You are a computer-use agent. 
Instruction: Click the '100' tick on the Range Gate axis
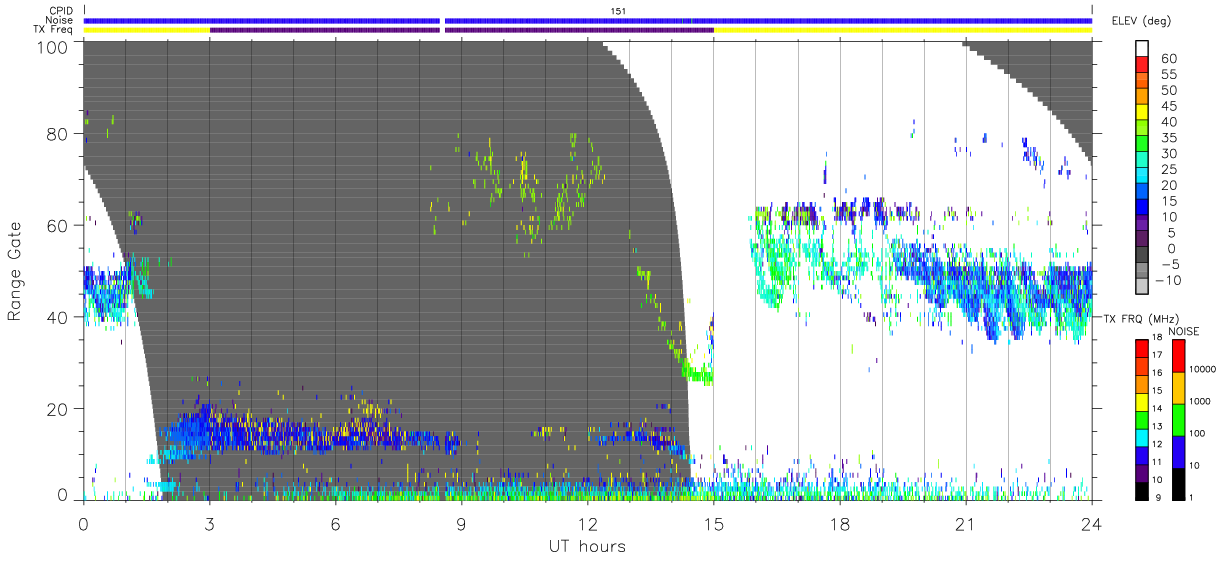click(x=53, y=47)
